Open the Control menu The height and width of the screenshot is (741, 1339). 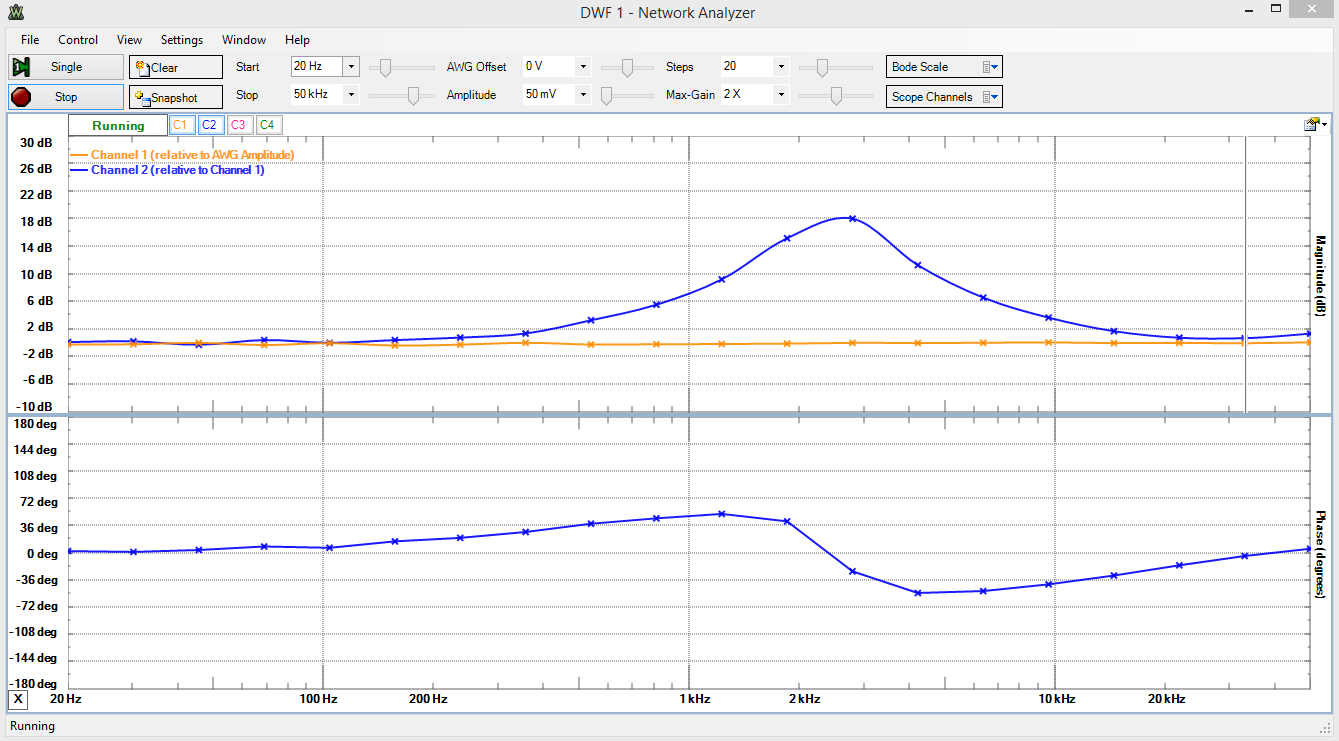pos(78,40)
